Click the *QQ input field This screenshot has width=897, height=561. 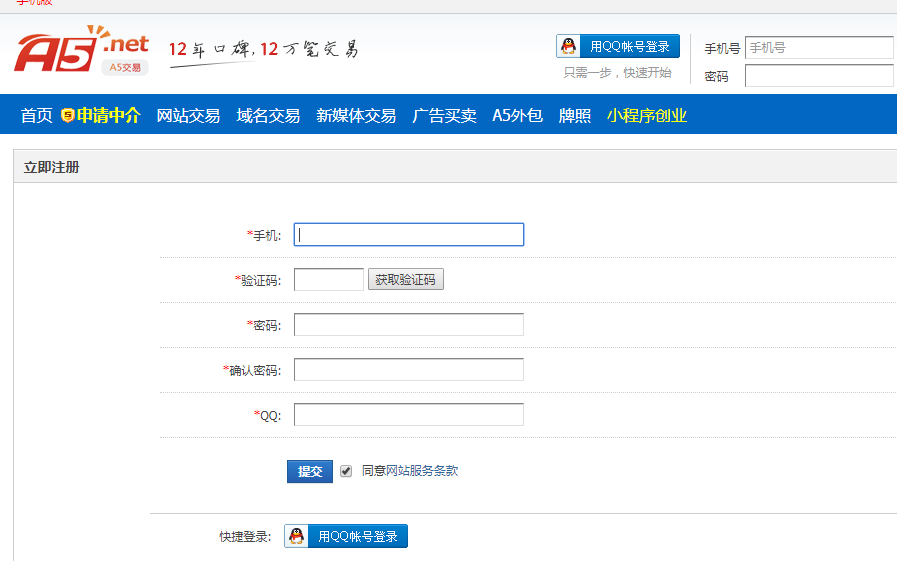[x=409, y=415]
